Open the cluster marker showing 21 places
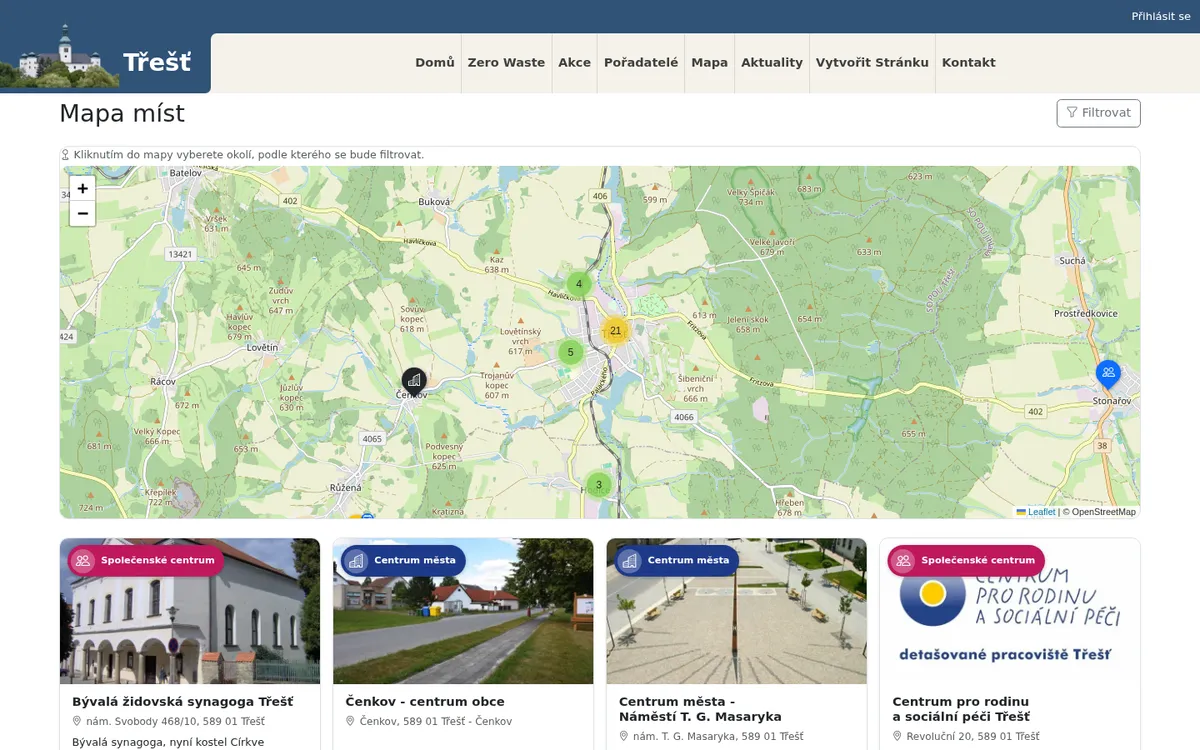This screenshot has width=1200, height=750. 615,330
